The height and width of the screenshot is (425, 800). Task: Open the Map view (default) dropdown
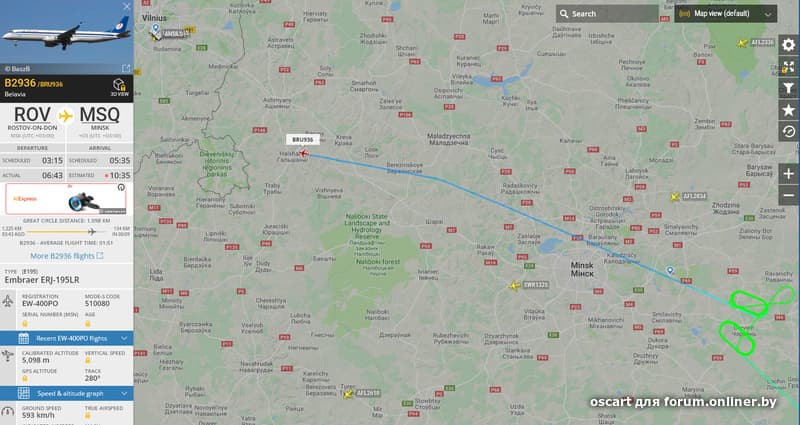(726, 14)
